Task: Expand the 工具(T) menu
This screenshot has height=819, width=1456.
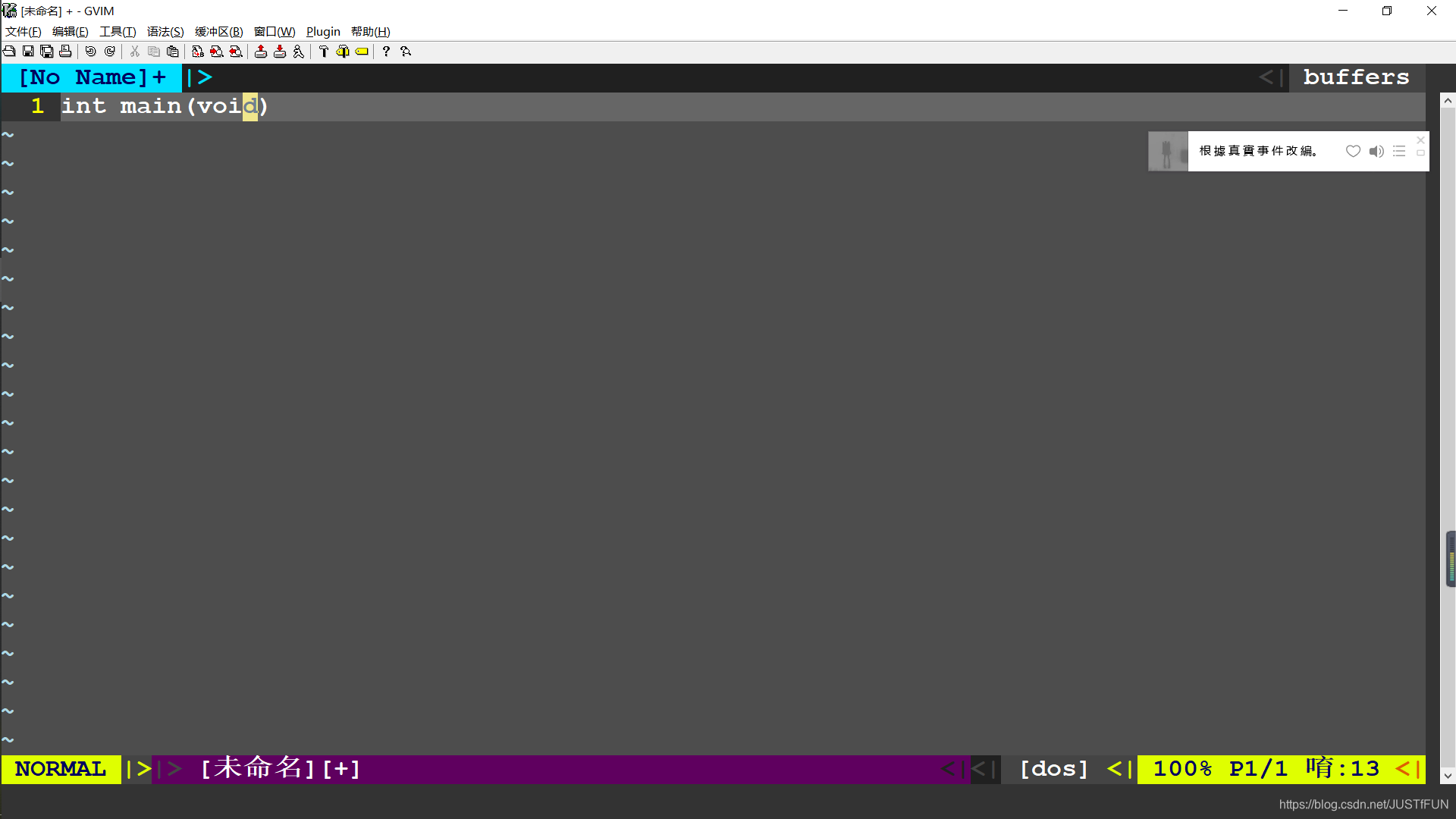Action: coord(118,32)
